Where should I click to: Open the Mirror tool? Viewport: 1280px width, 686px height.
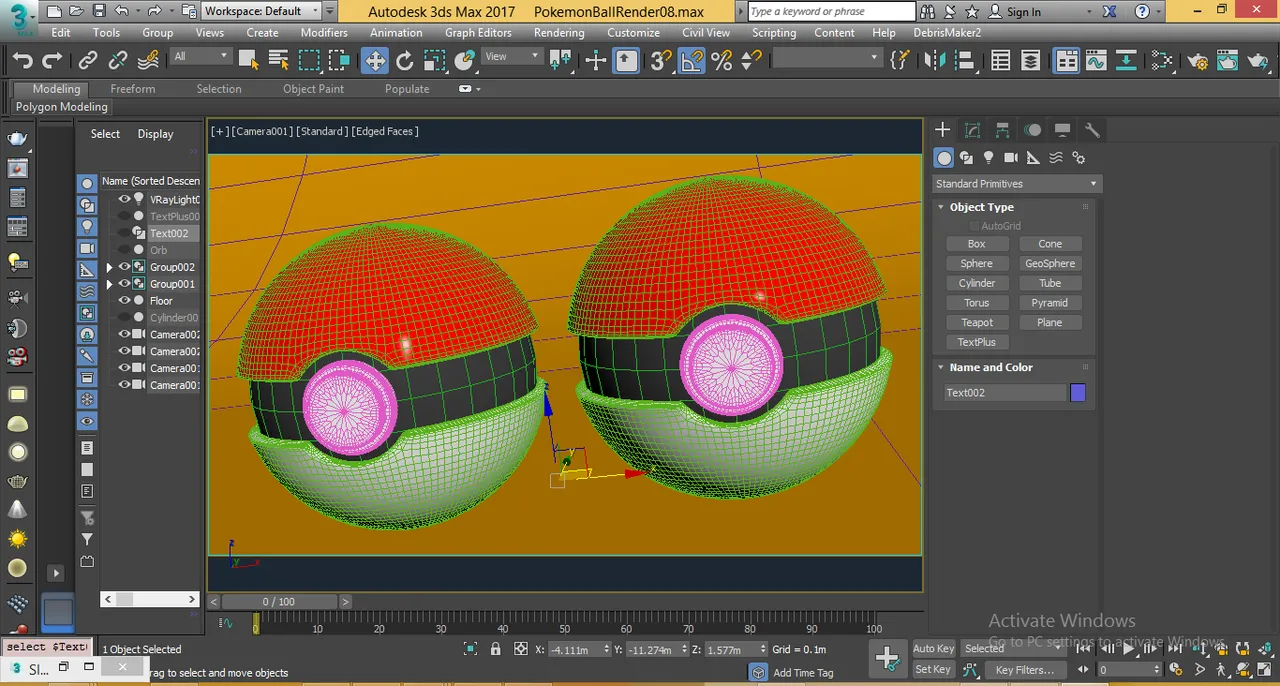coord(935,61)
